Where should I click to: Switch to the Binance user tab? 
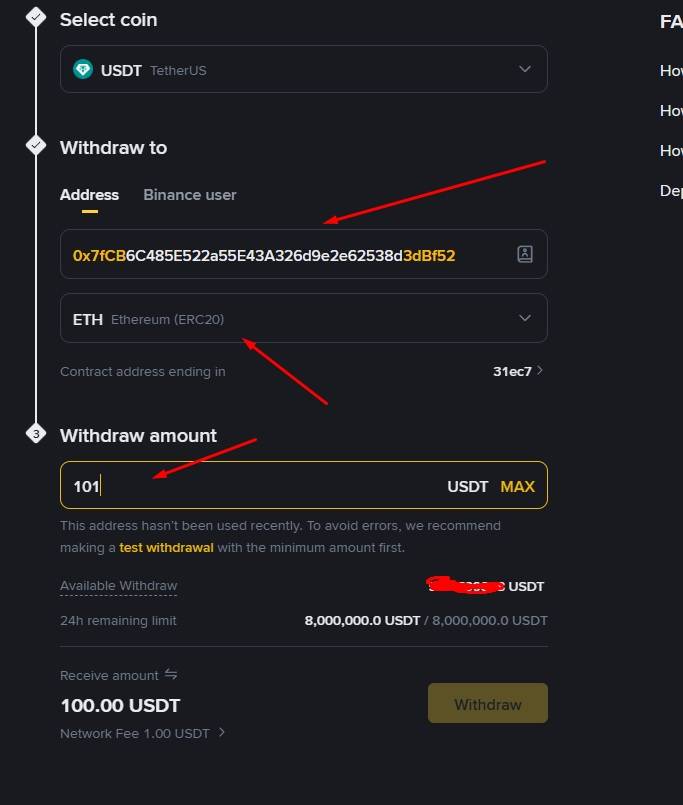point(190,195)
